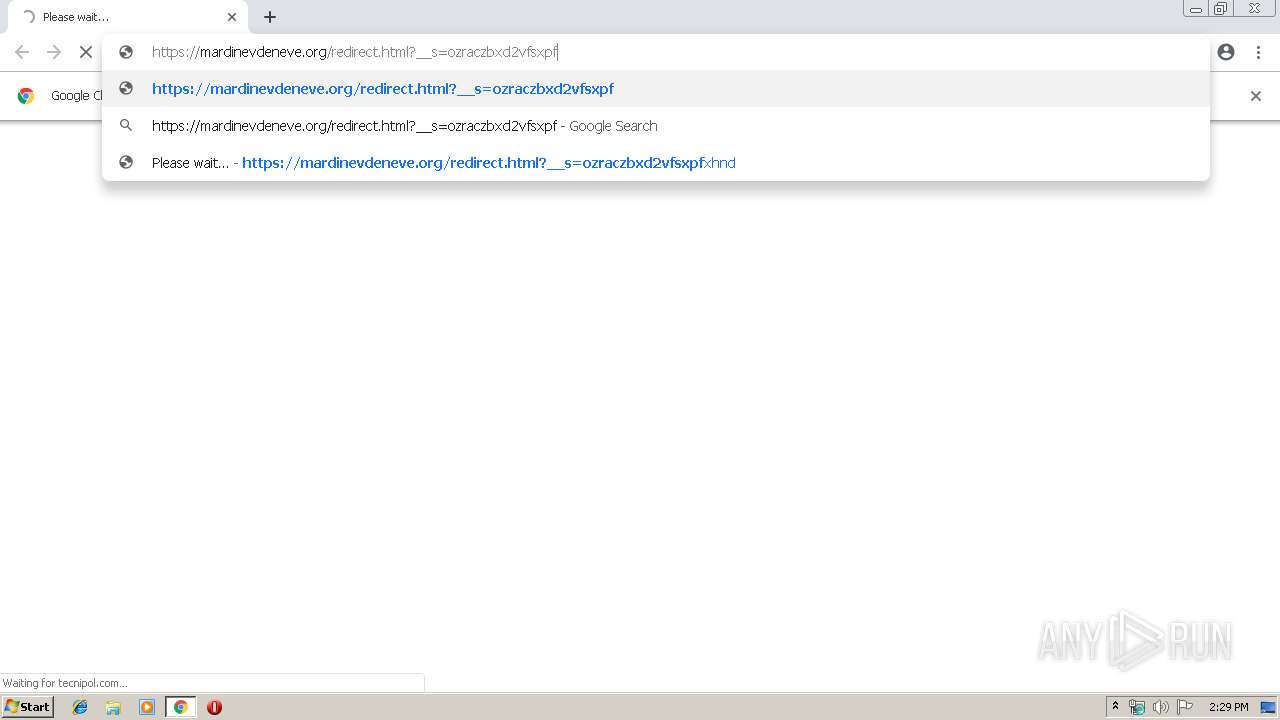
Task: Open the red Opera taskbar icon
Action: (214, 707)
